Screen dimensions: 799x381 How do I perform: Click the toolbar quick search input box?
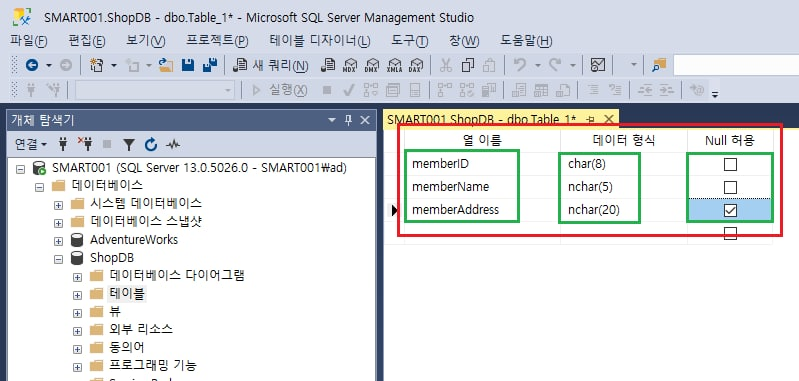click(736, 65)
